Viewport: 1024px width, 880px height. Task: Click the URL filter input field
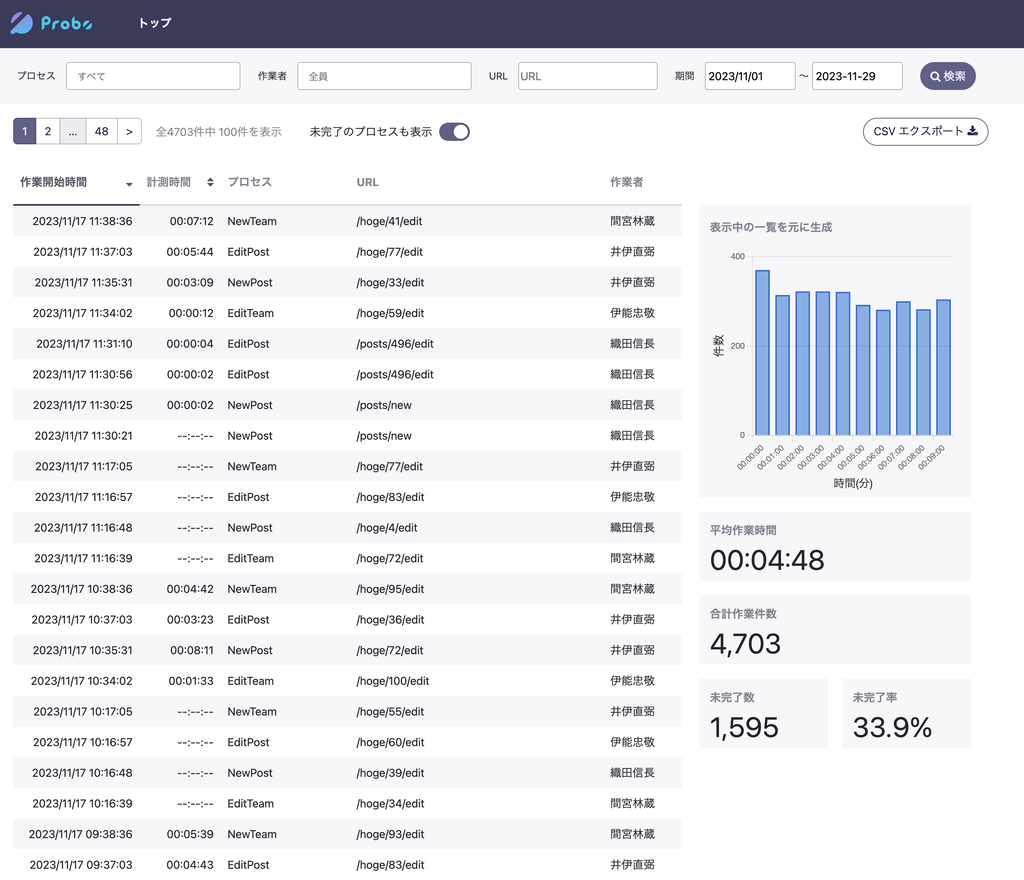click(587, 76)
